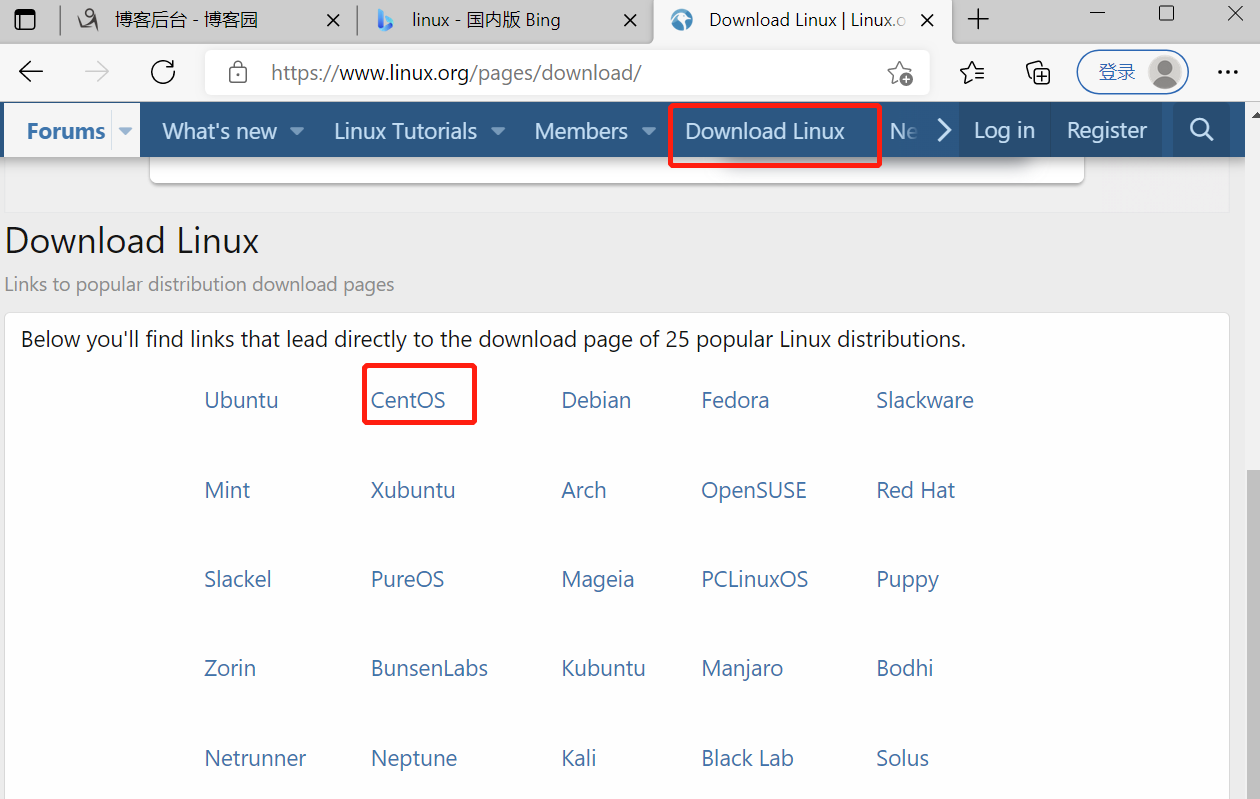Click the address bar URL
Viewport: 1260px width, 799px height.
pyautogui.click(x=456, y=73)
